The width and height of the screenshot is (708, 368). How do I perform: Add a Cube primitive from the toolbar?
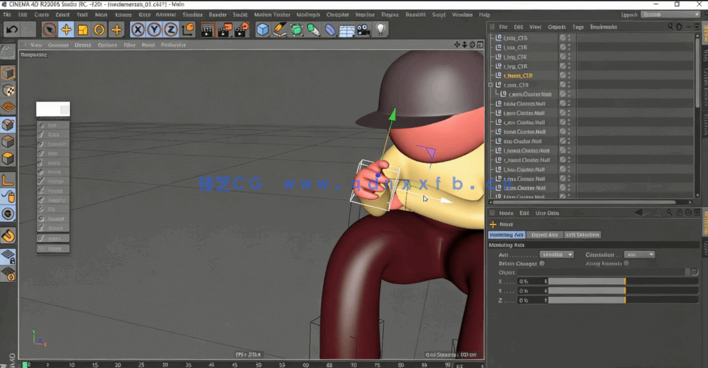(263, 30)
